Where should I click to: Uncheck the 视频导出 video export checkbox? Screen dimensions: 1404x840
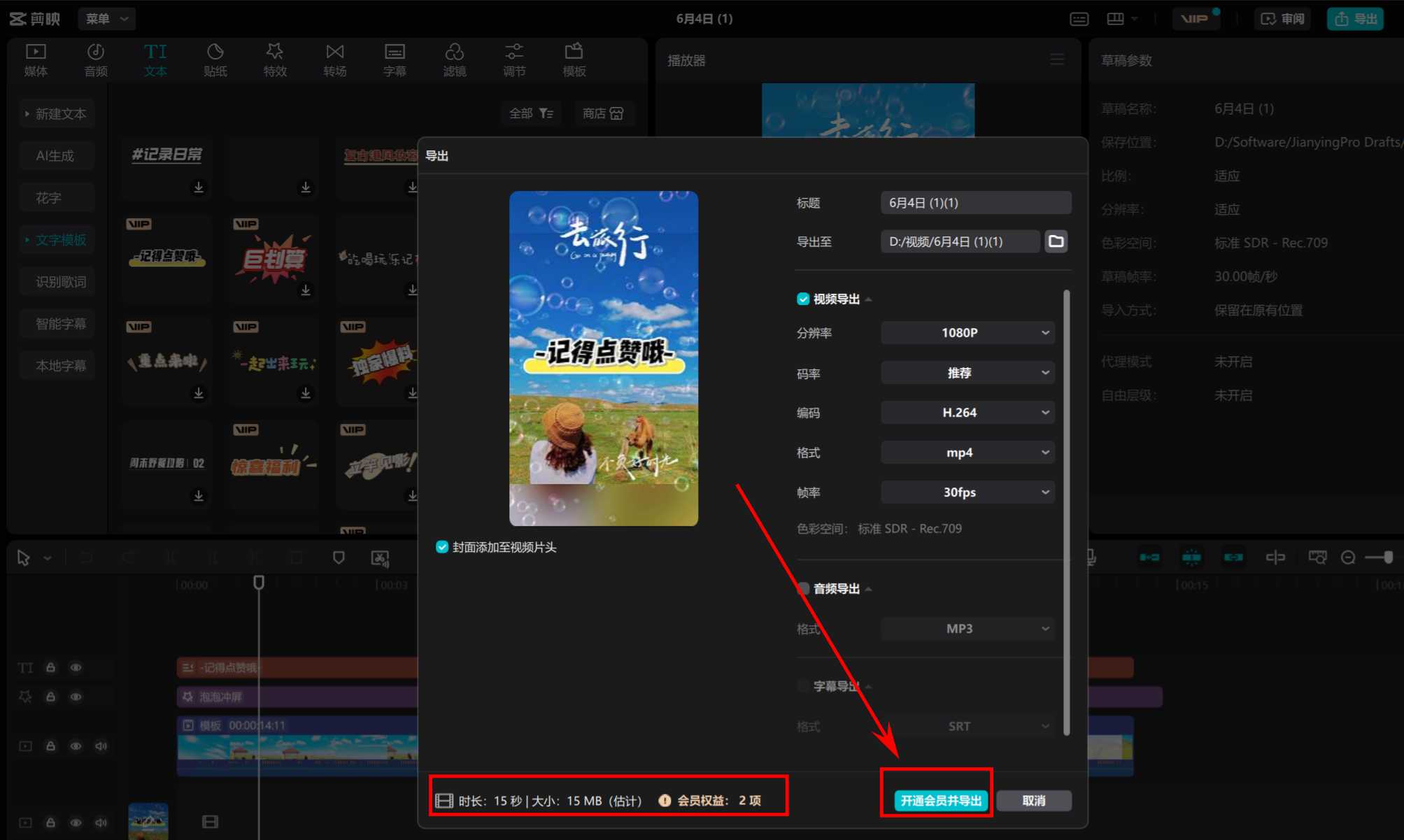pos(803,299)
